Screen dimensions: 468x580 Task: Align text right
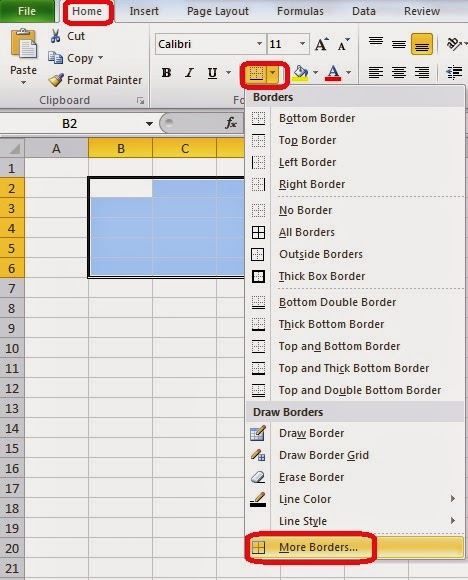point(422,72)
